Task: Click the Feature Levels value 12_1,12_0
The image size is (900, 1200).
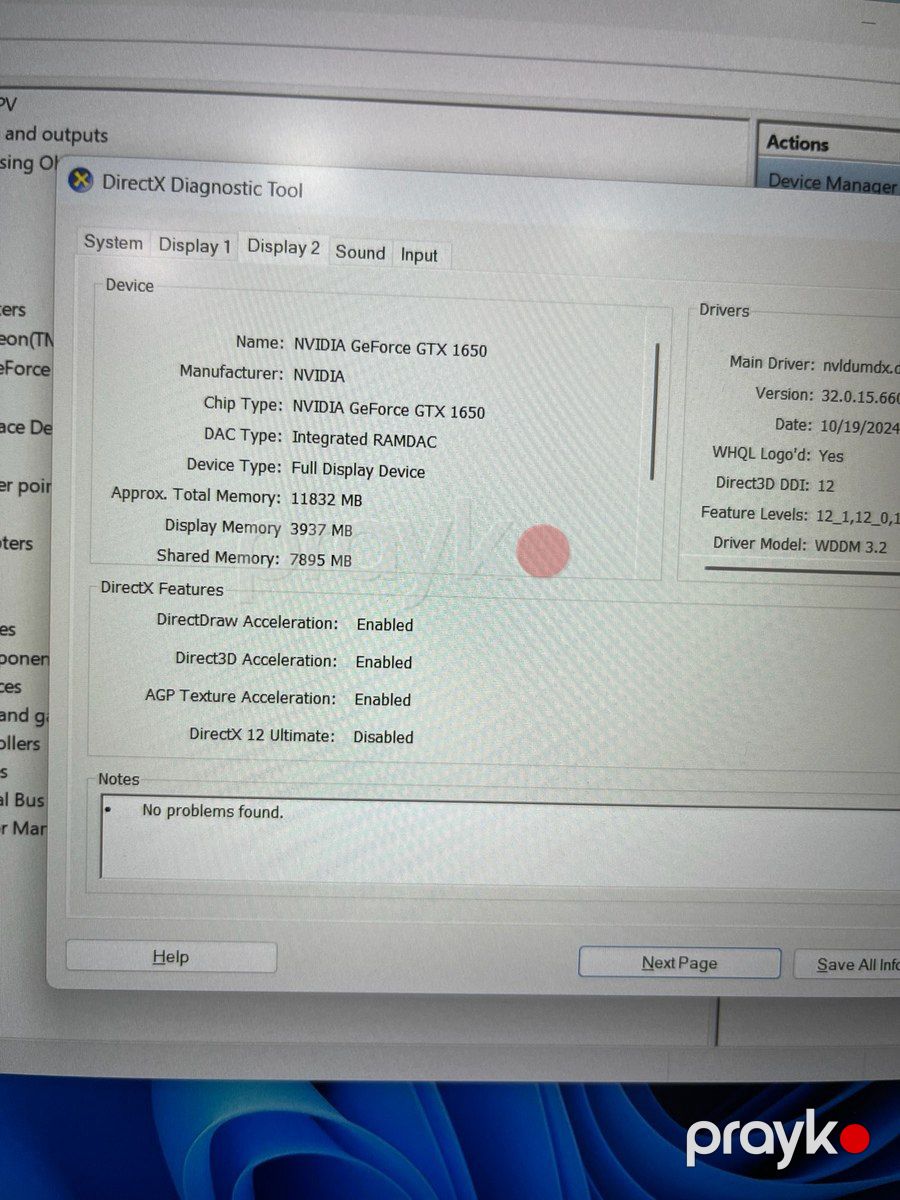Action: tap(858, 516)
